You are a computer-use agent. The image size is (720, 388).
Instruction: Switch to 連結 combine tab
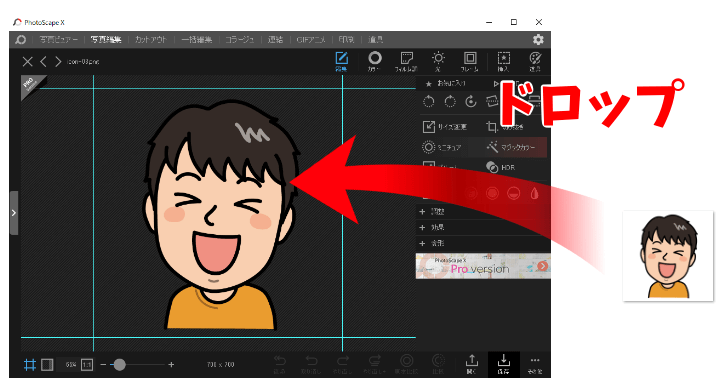pyautogui.click(x=275, y=40)
